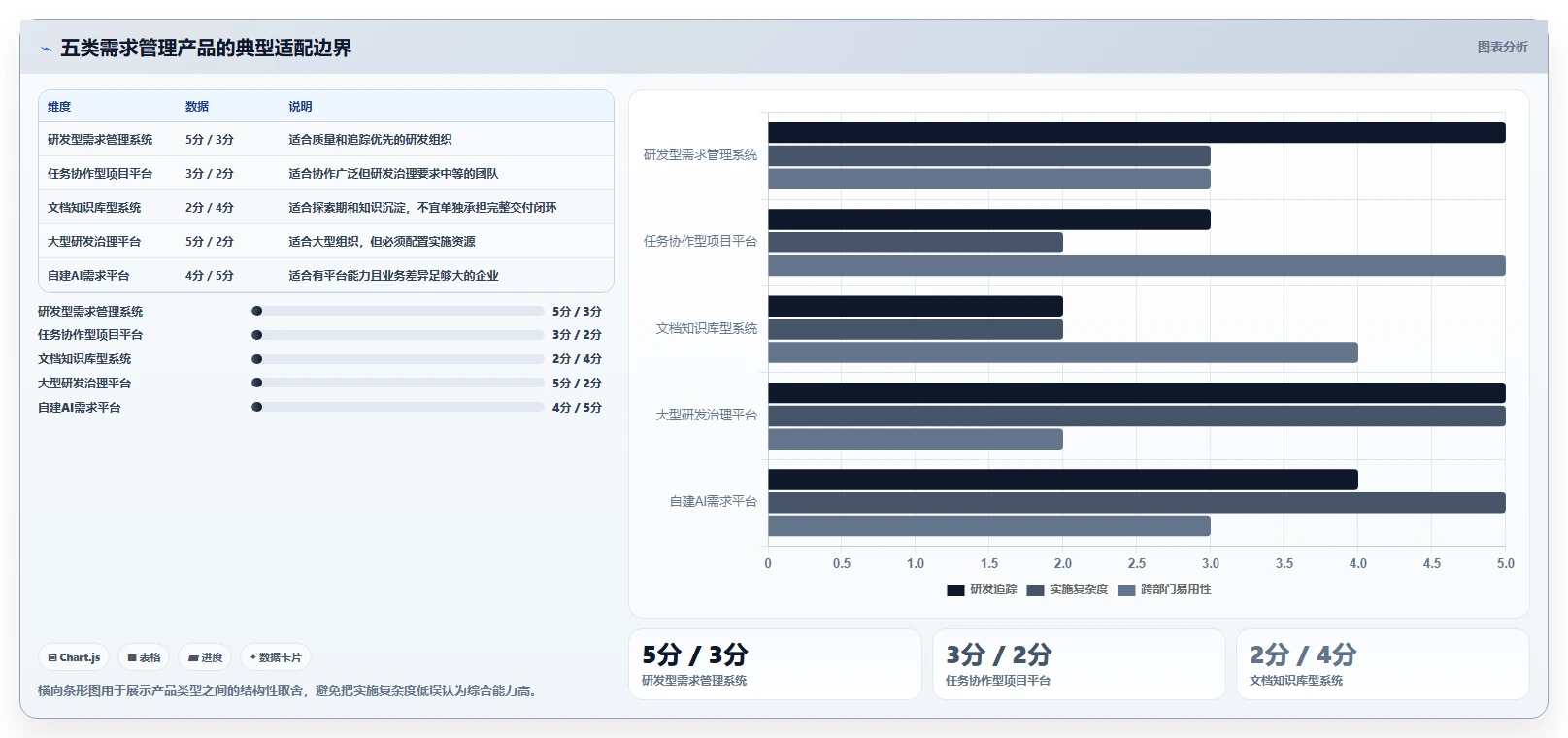Click the 任务协作型项目平台 progress bar
The width and height of the screenshot is (1568, 738).
tap(398, 335)
